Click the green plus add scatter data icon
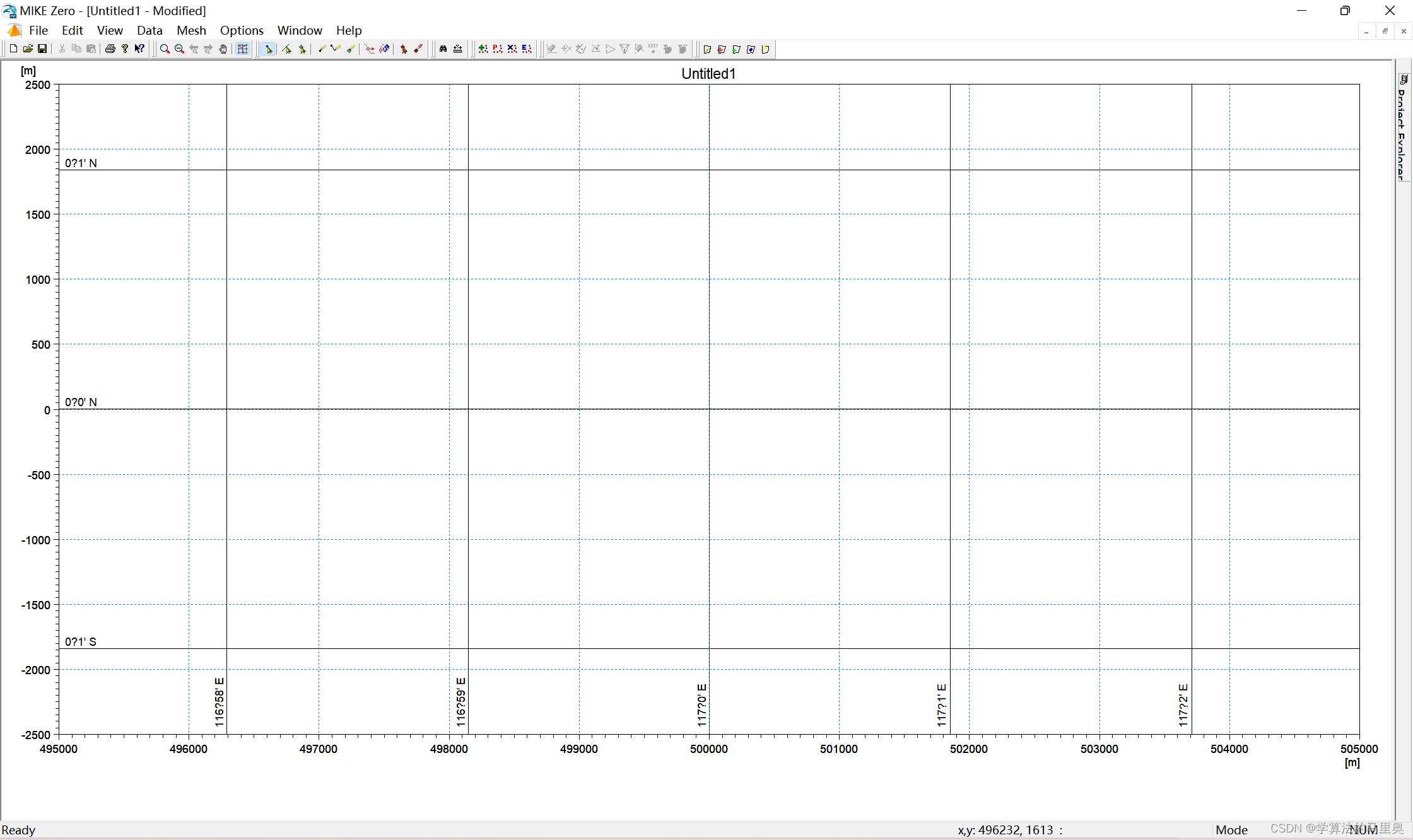The width and height of the screenshot is (1413, 840). pyautogui.click(x=483, y=49)
